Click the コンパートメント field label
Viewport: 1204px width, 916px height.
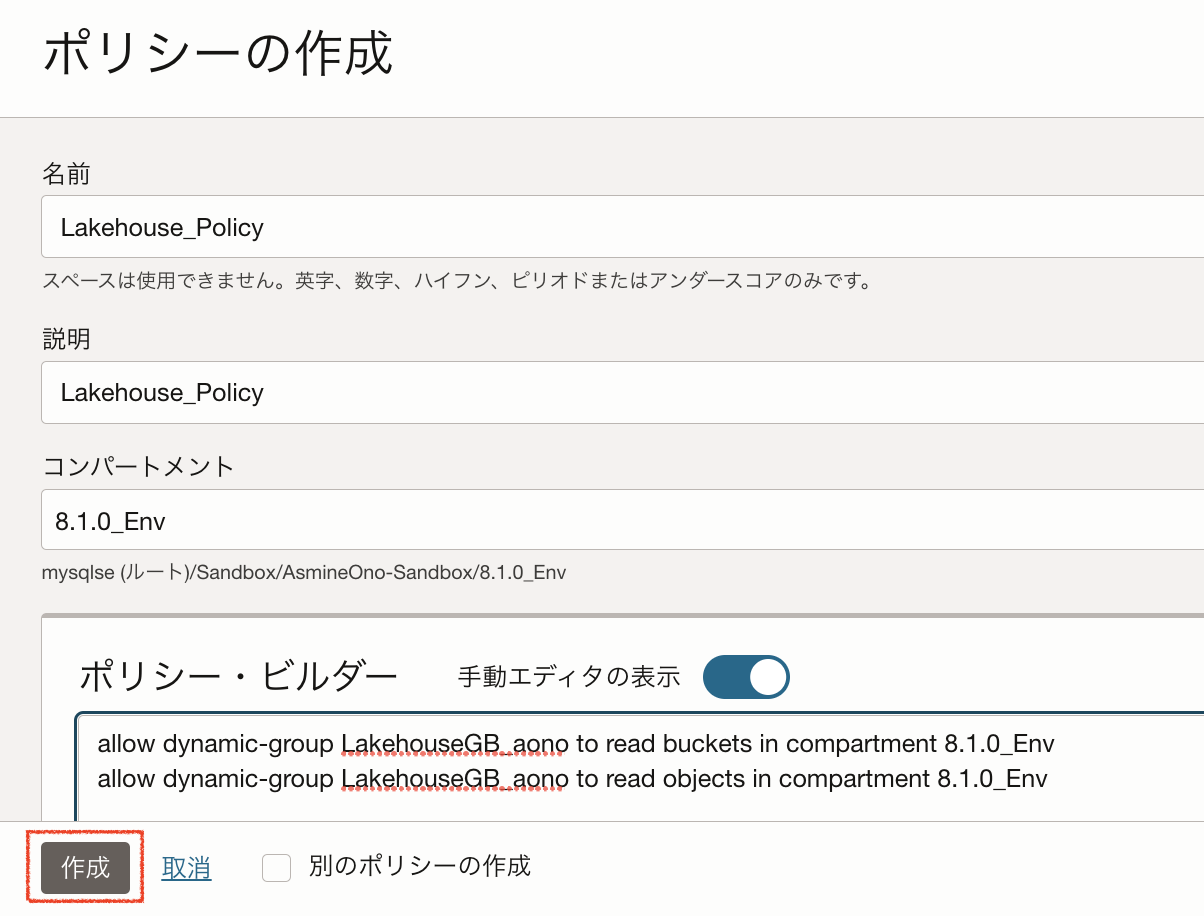pos(138,466)
